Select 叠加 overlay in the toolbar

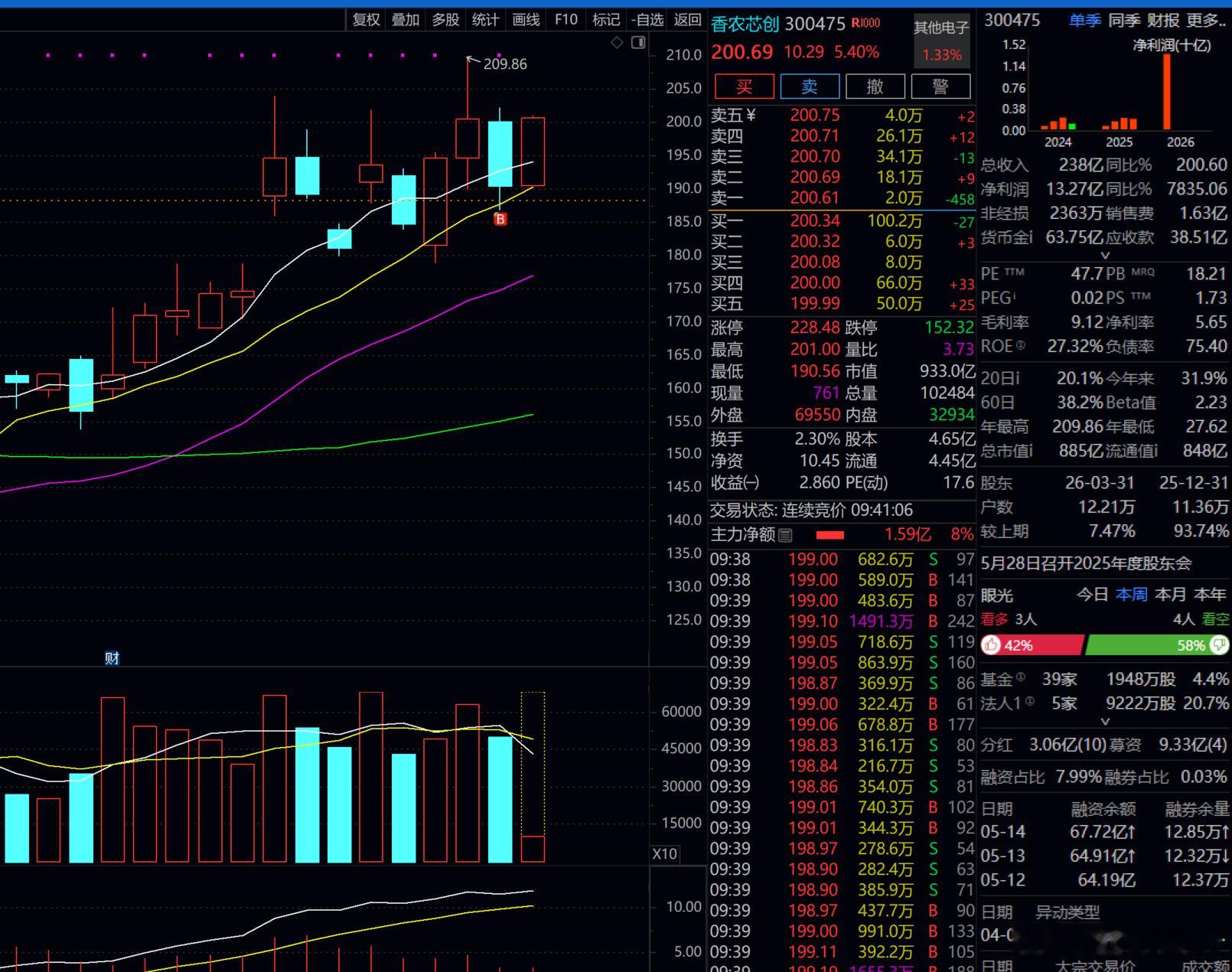(x=406, y=20)
